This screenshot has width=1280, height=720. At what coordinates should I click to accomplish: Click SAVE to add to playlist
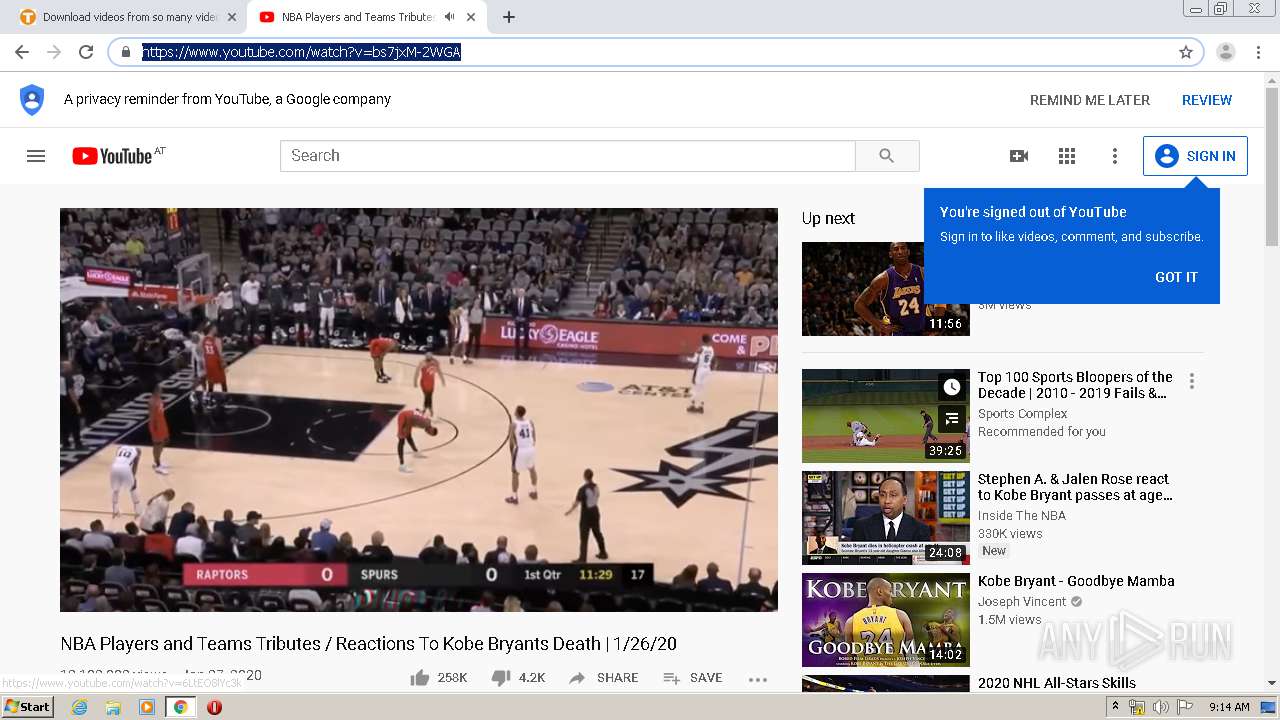(x=692, y=678)
